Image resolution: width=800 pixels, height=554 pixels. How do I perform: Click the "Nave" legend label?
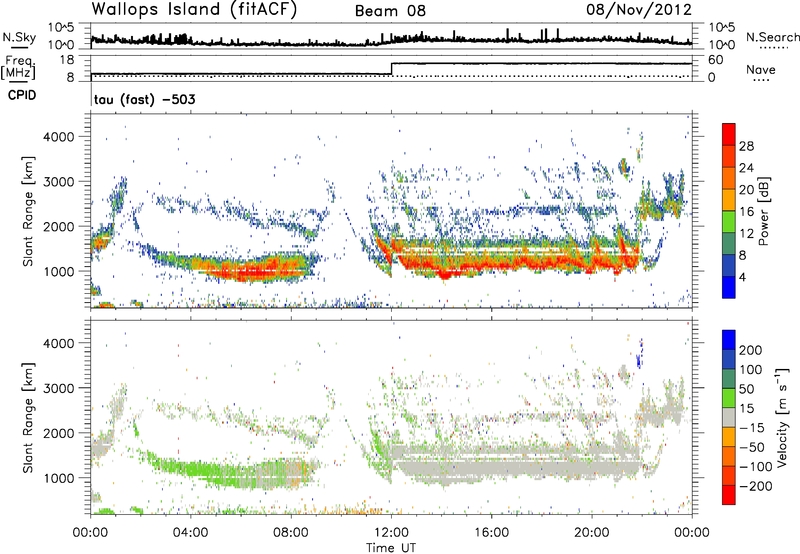tap(760, 69)
